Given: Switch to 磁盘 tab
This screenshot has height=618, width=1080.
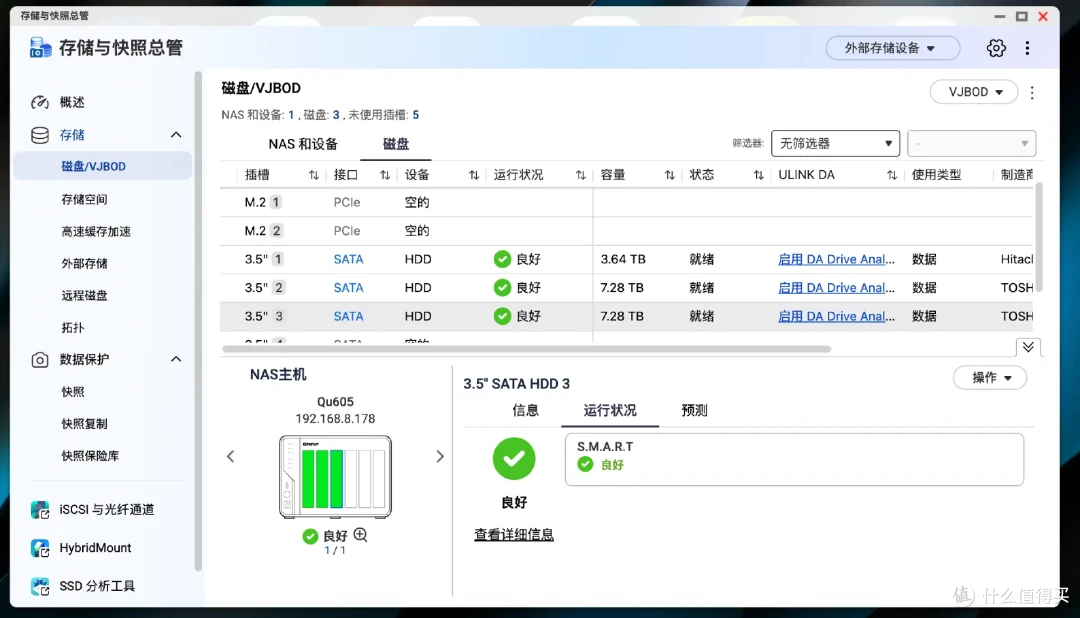Looking at the screenshot, I should (x=395, y=144).
